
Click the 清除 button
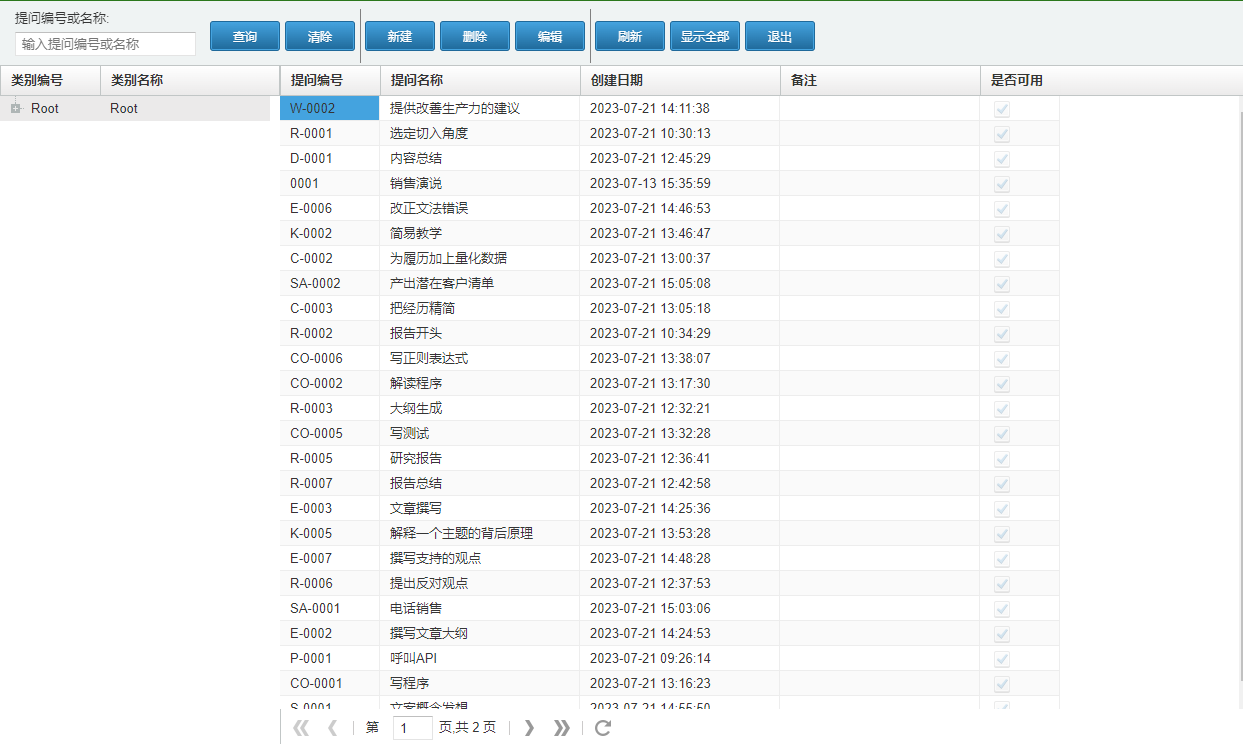point(320,36)
